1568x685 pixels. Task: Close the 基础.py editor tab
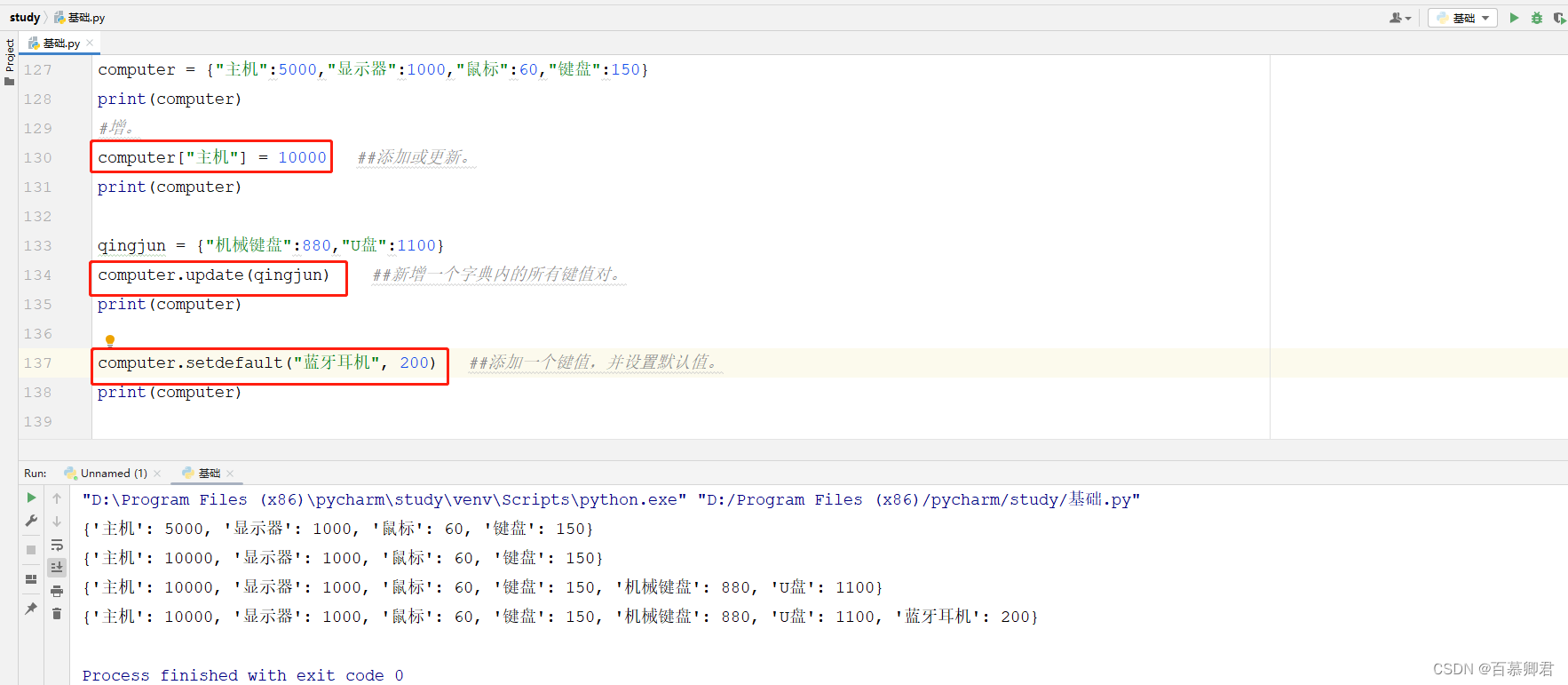click(x=90, y=43)
